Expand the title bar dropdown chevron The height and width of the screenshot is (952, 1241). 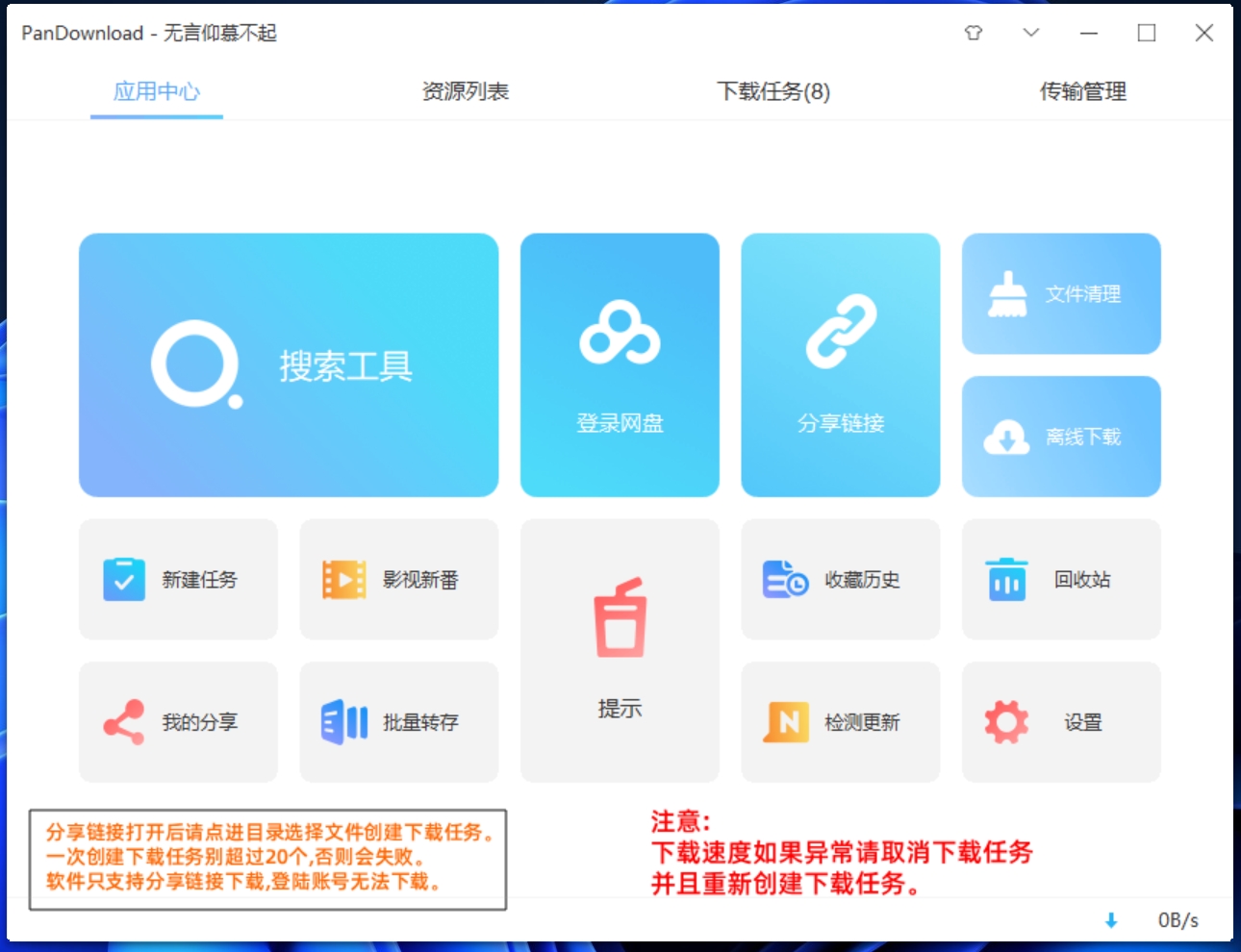click(x=1030, y=33)
